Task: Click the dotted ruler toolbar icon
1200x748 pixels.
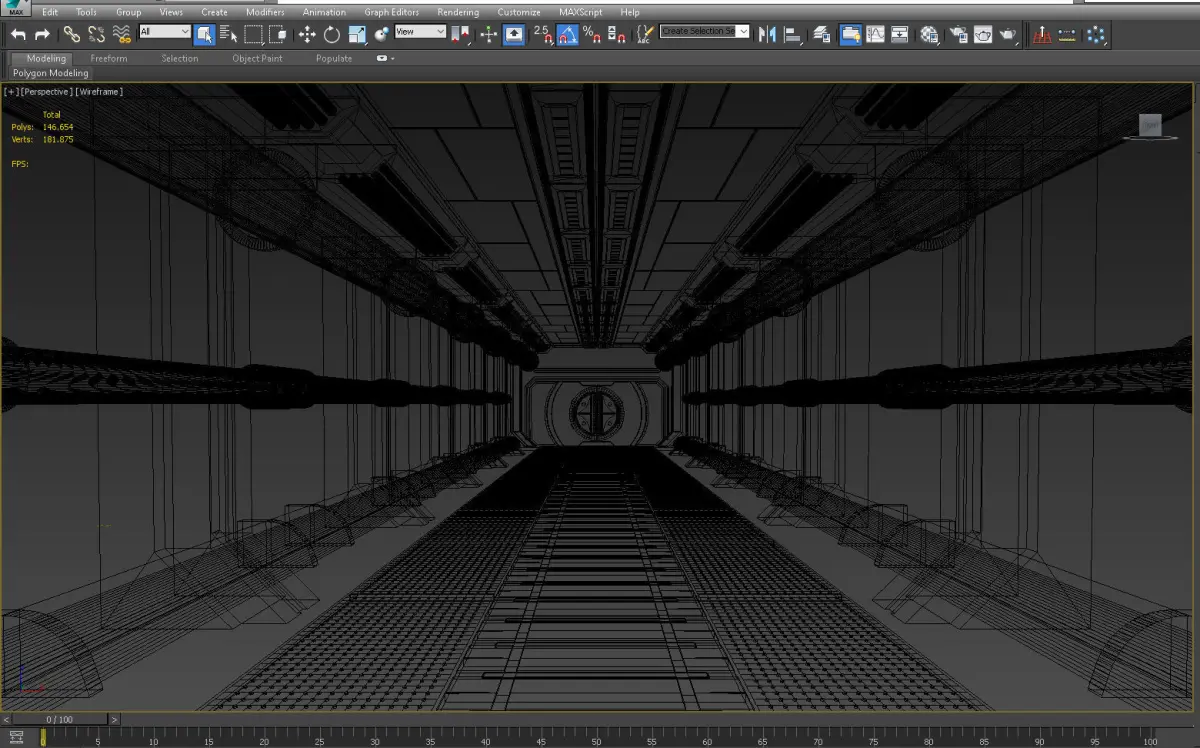Action: 1067,34
